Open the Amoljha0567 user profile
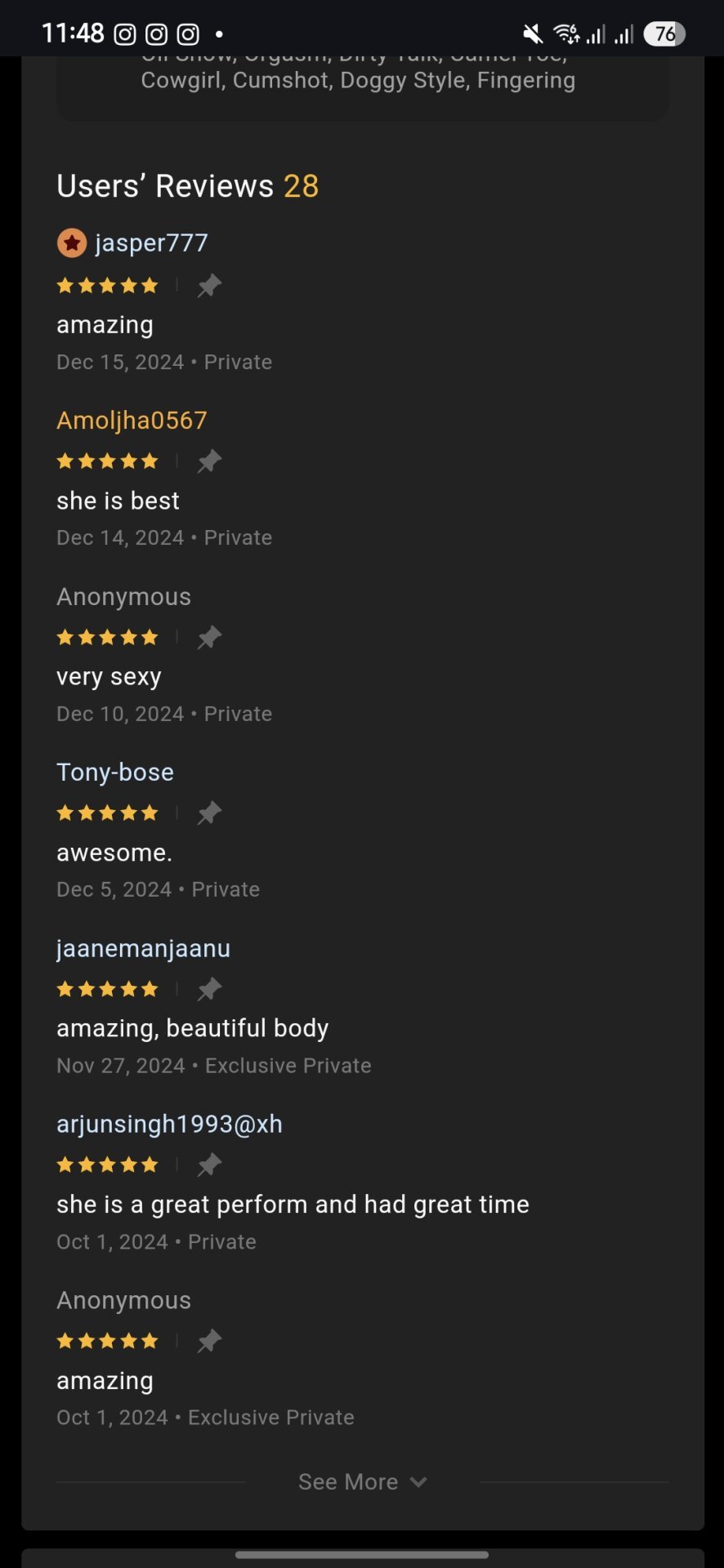This screenshot has height=1568, width=724. pyautogui.click(x=132, y=420)
